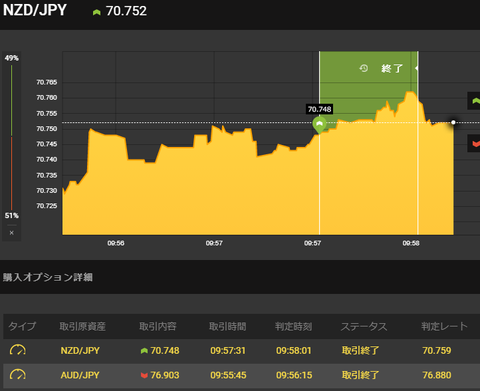Viewport: 480px width, 391px height.
Task: Click the NZD/JPY pair title
Action: (x=35, y=10)
